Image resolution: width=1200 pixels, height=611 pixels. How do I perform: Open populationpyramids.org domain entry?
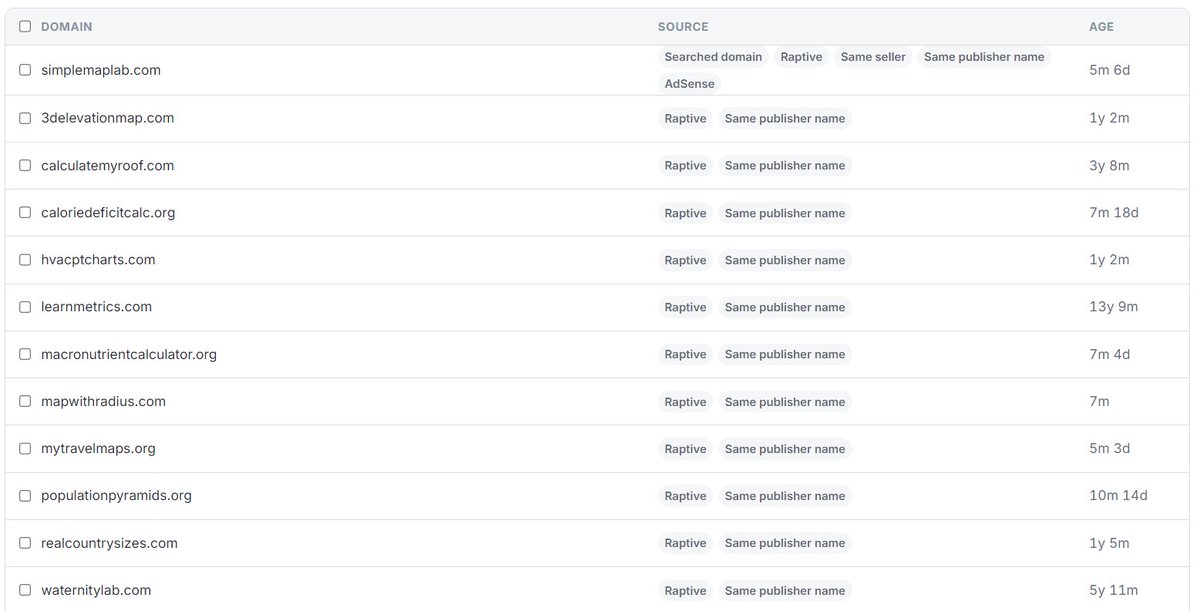[117, 496]
